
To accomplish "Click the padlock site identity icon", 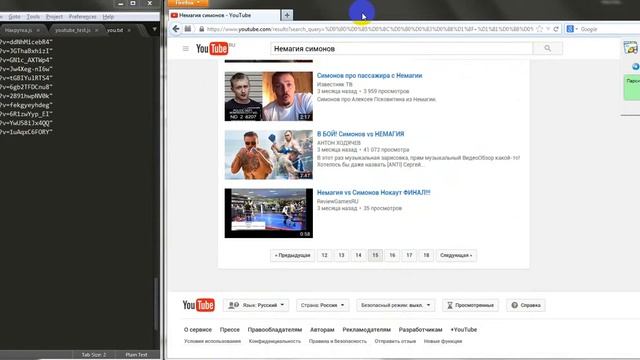I will pyautogui.click(x=201, y=29).
